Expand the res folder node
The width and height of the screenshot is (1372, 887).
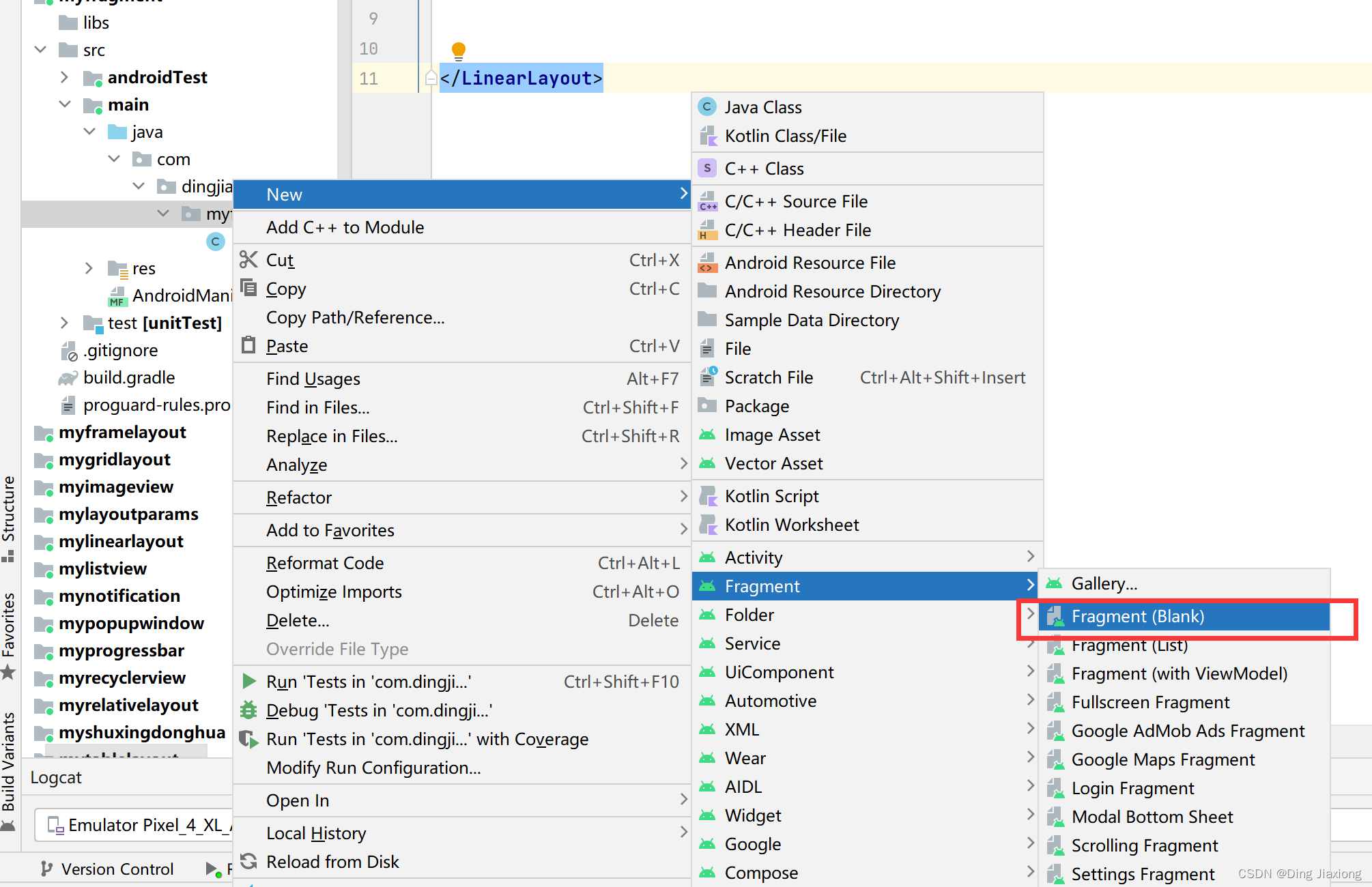[89, 268]
